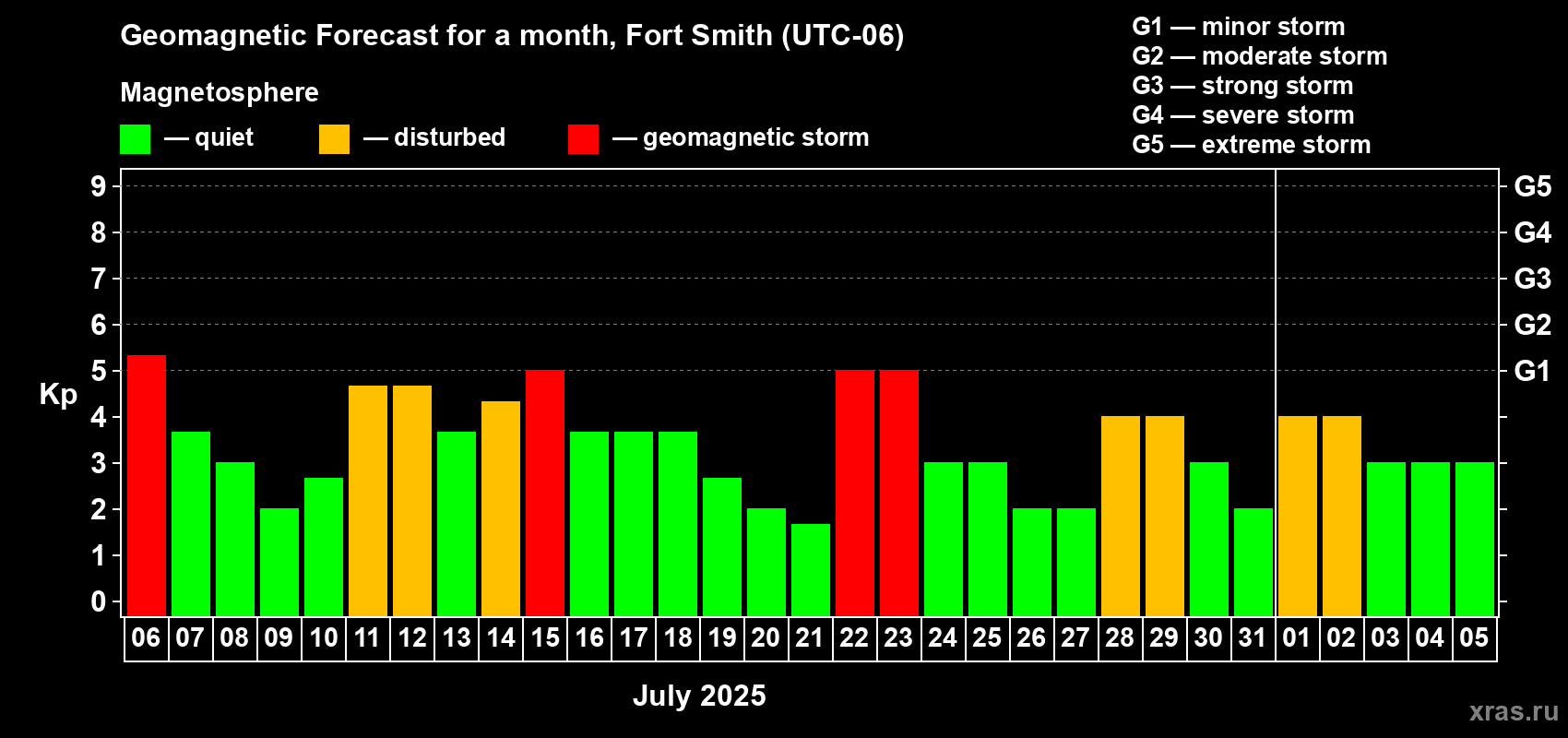Screen dimensions: 1568x738
Task: Select the green bar for day 09
Action: point(279,562)
